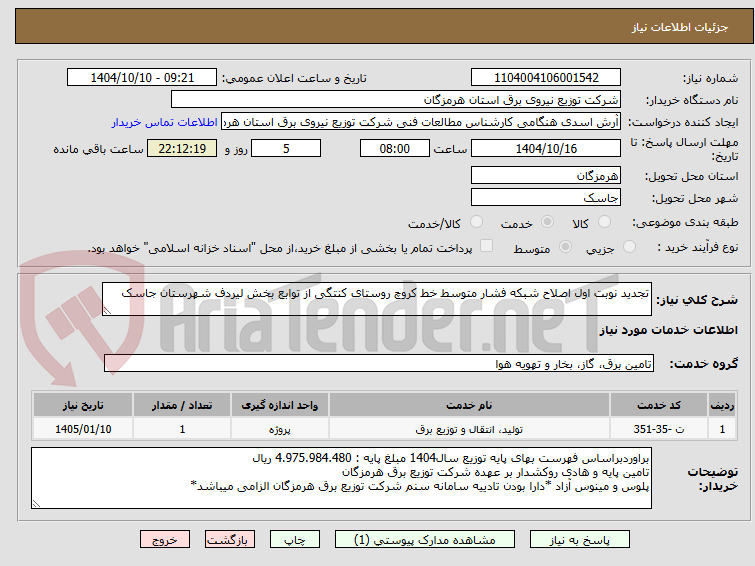Click the ردیف column header
Screen dimensions: 755x566
click(722, 405)
